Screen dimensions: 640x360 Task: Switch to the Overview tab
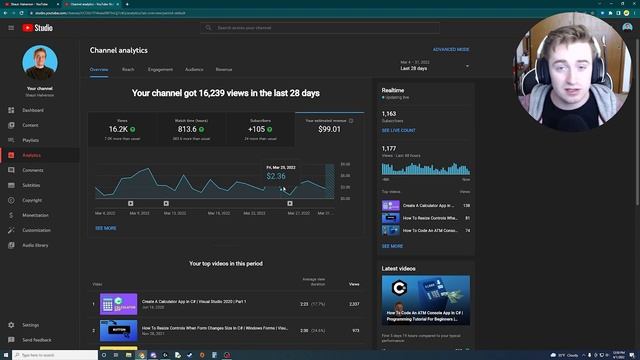coord(99,69)
